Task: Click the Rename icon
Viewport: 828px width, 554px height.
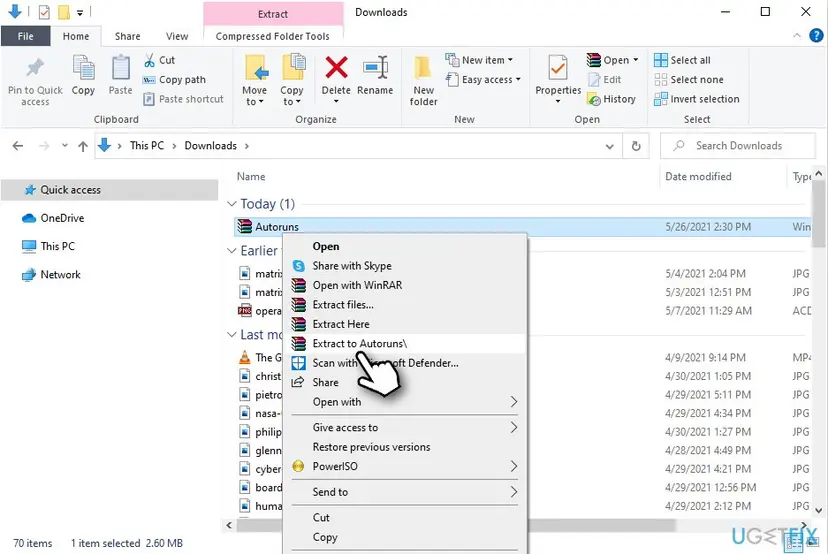Action: pyautogui.click(x=375, y=68)
